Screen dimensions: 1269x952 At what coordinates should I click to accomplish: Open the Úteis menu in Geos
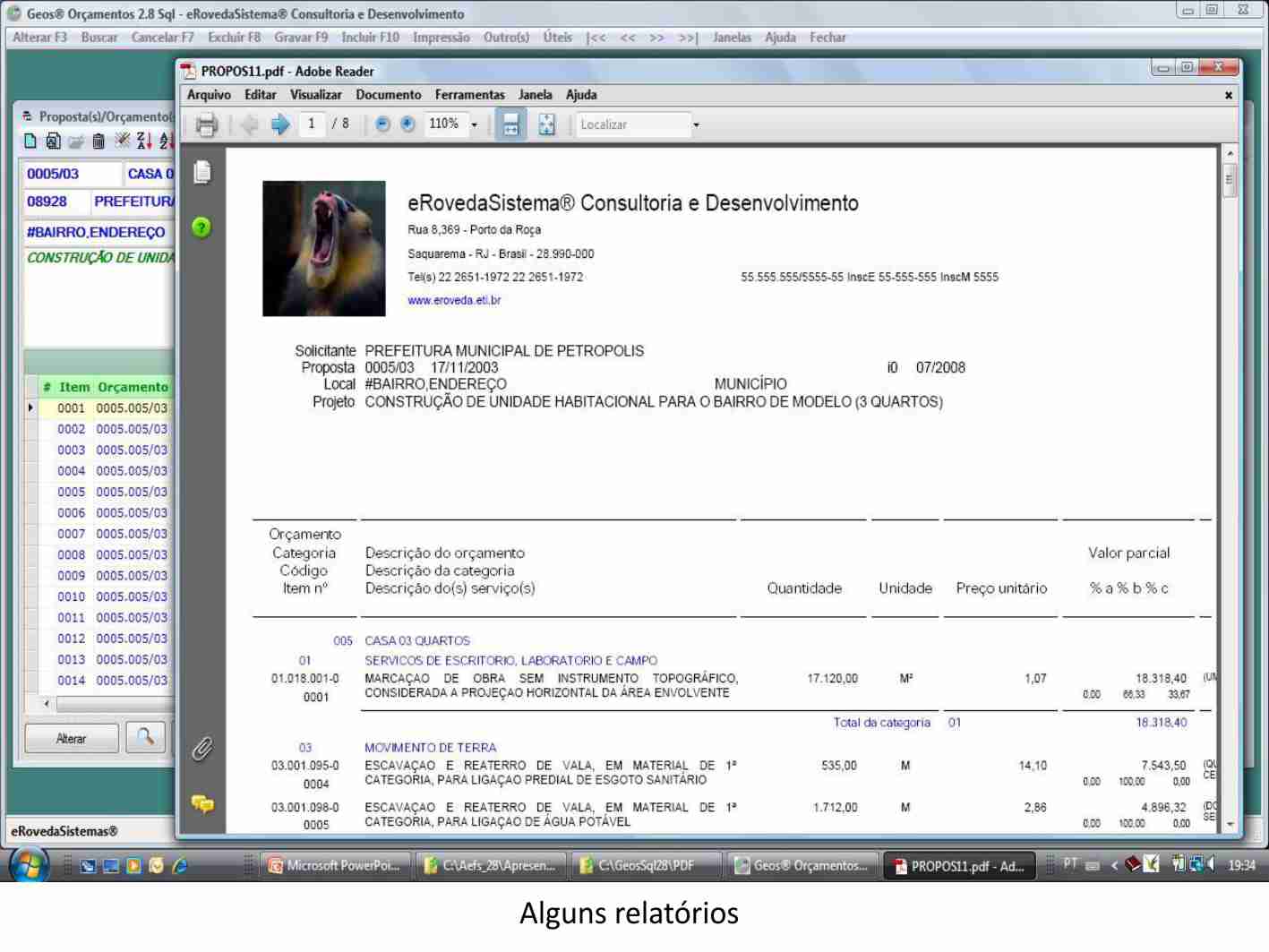click(x=558, y=38)
